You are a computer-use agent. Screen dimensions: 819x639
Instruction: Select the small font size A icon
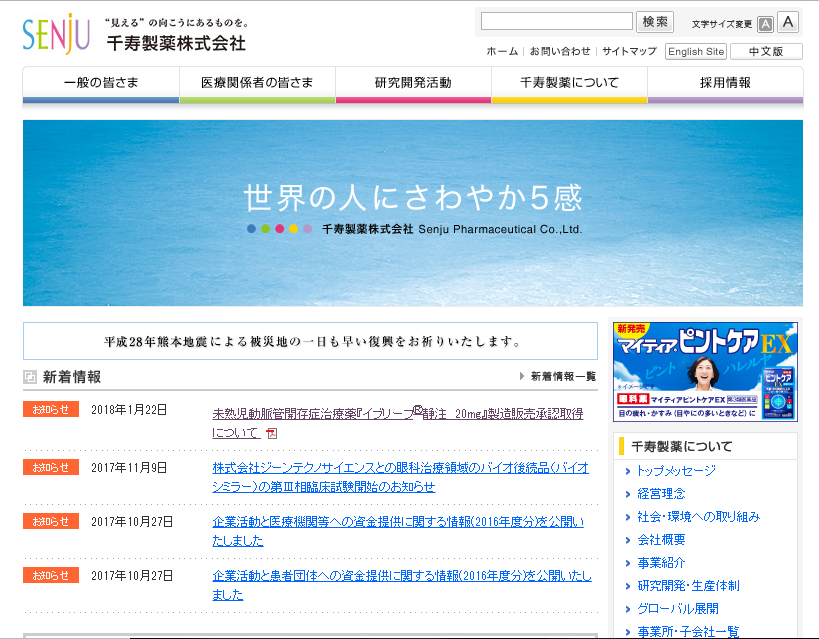765,24
